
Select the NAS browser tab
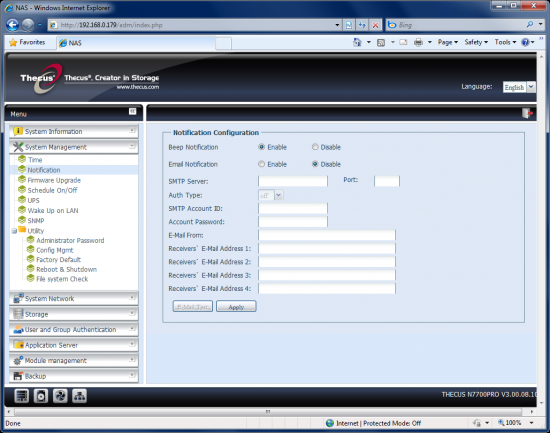pyautogui.click(x=136, y=43)
